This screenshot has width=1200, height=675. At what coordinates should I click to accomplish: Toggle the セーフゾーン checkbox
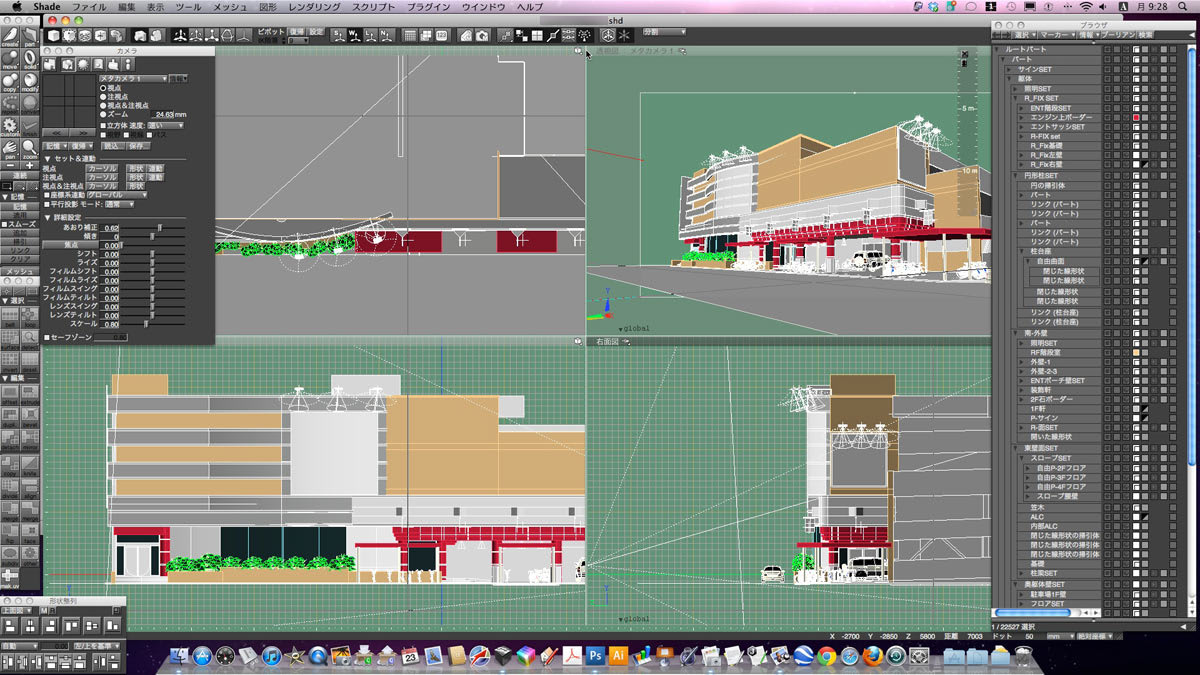[x=47, y=337]
